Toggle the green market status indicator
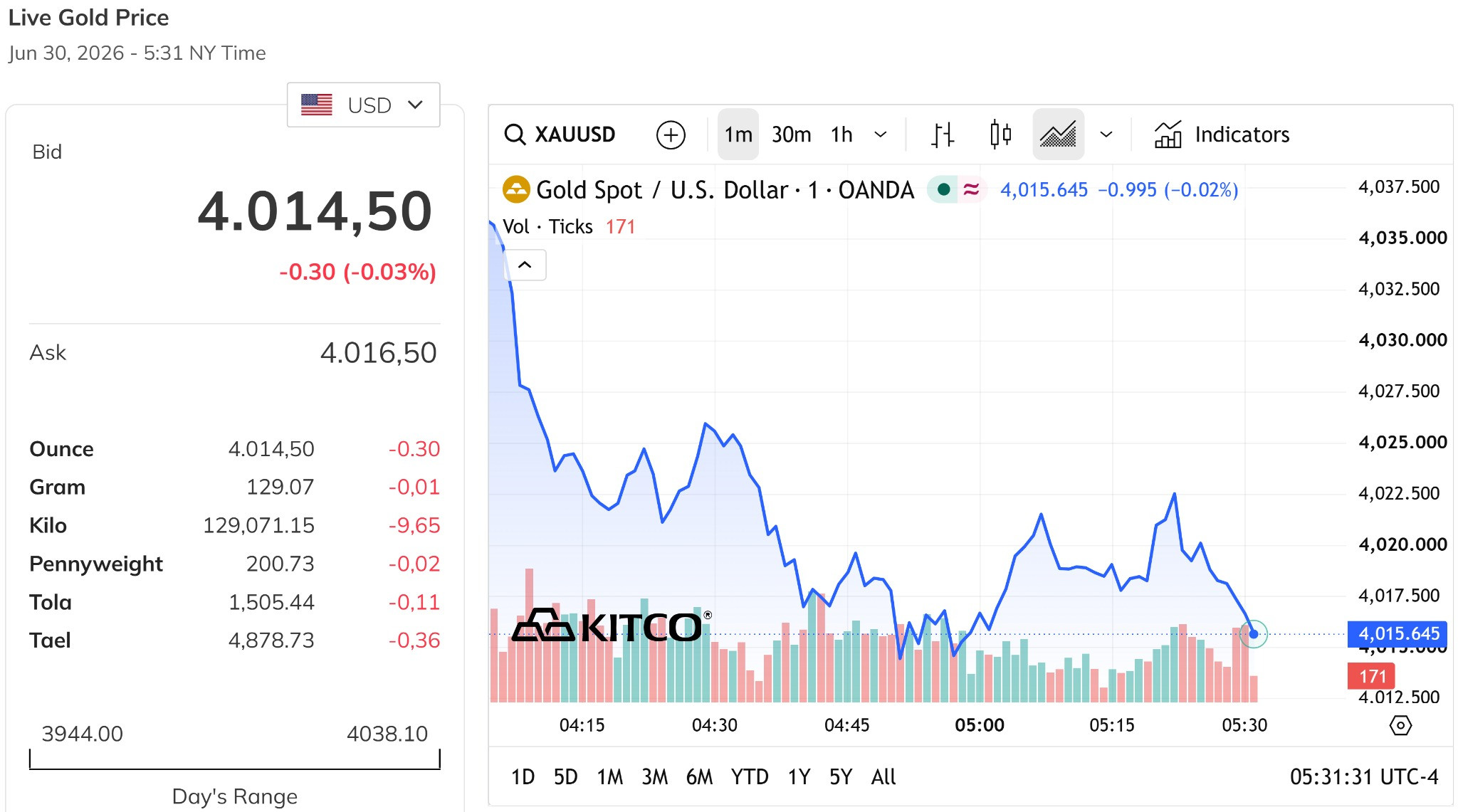The width and height of the screenshot is (1458, 812). pyautogui.click(x=943, y=189)
